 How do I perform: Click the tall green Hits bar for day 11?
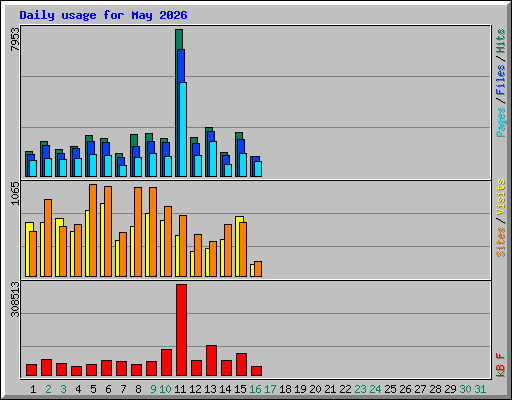click(179, 39)
